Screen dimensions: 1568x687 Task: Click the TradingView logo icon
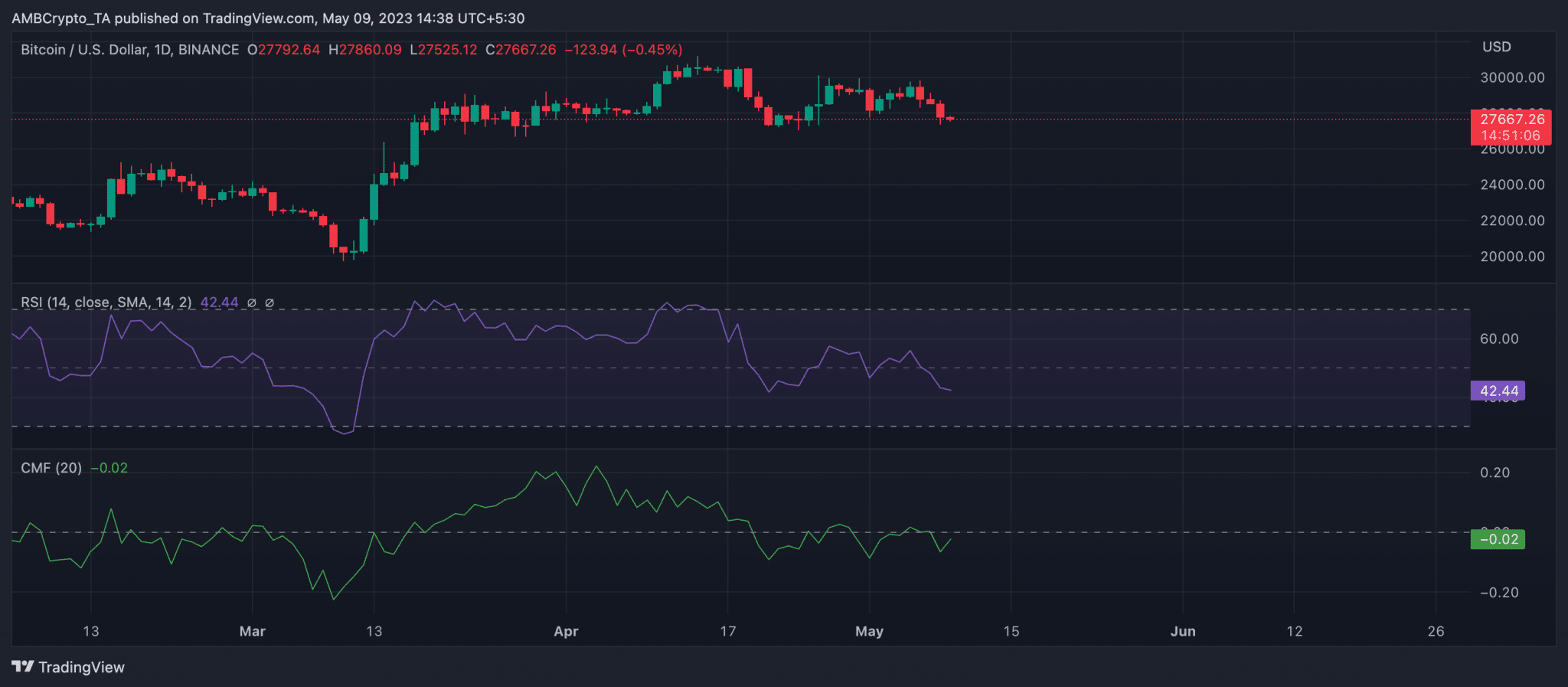click(x=23, y=667)
